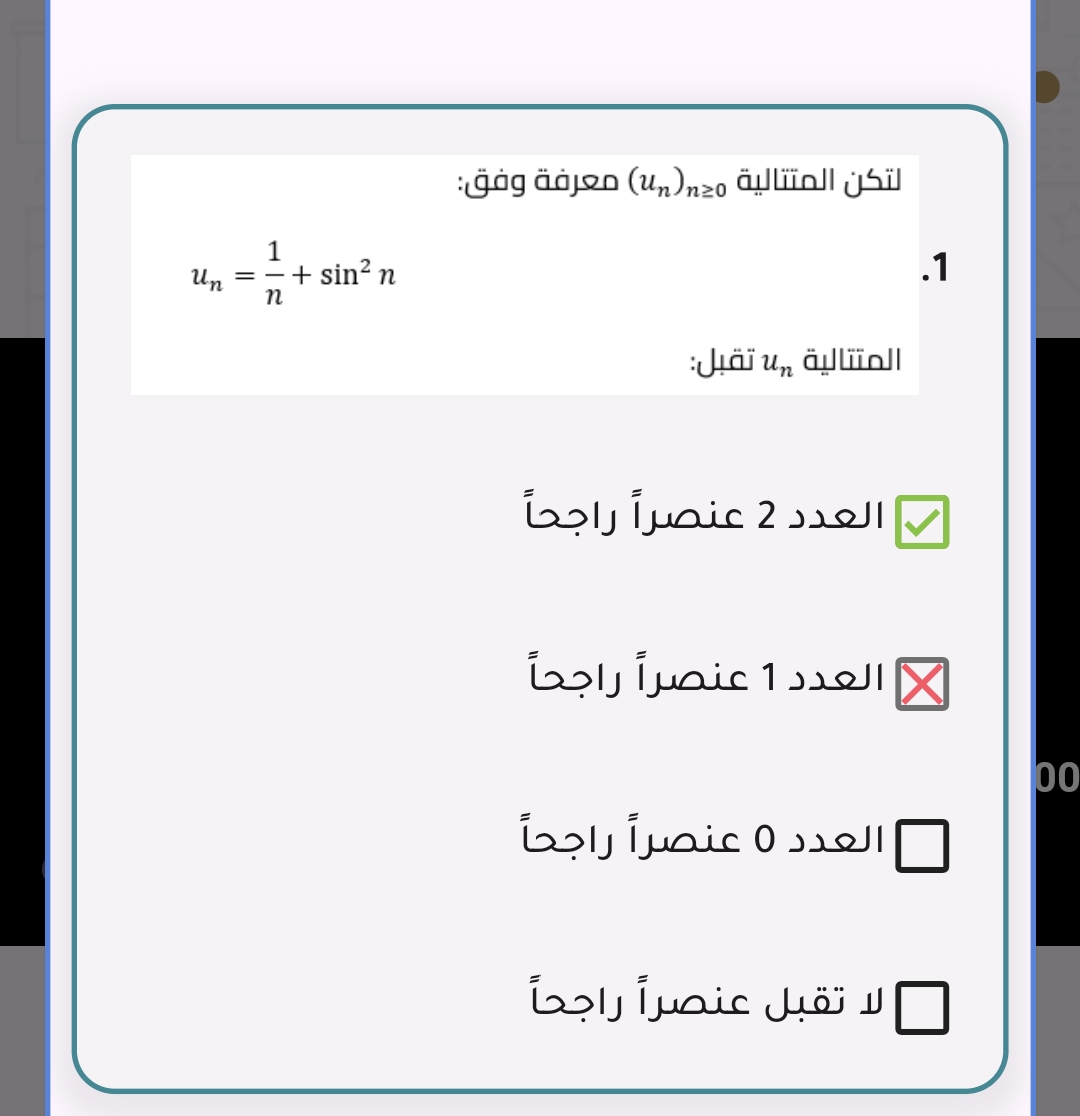The image size is (1080, 1116).
Task: Select answer text العدد 2 عنصراً راجحاً
Action: pos(704,516)
